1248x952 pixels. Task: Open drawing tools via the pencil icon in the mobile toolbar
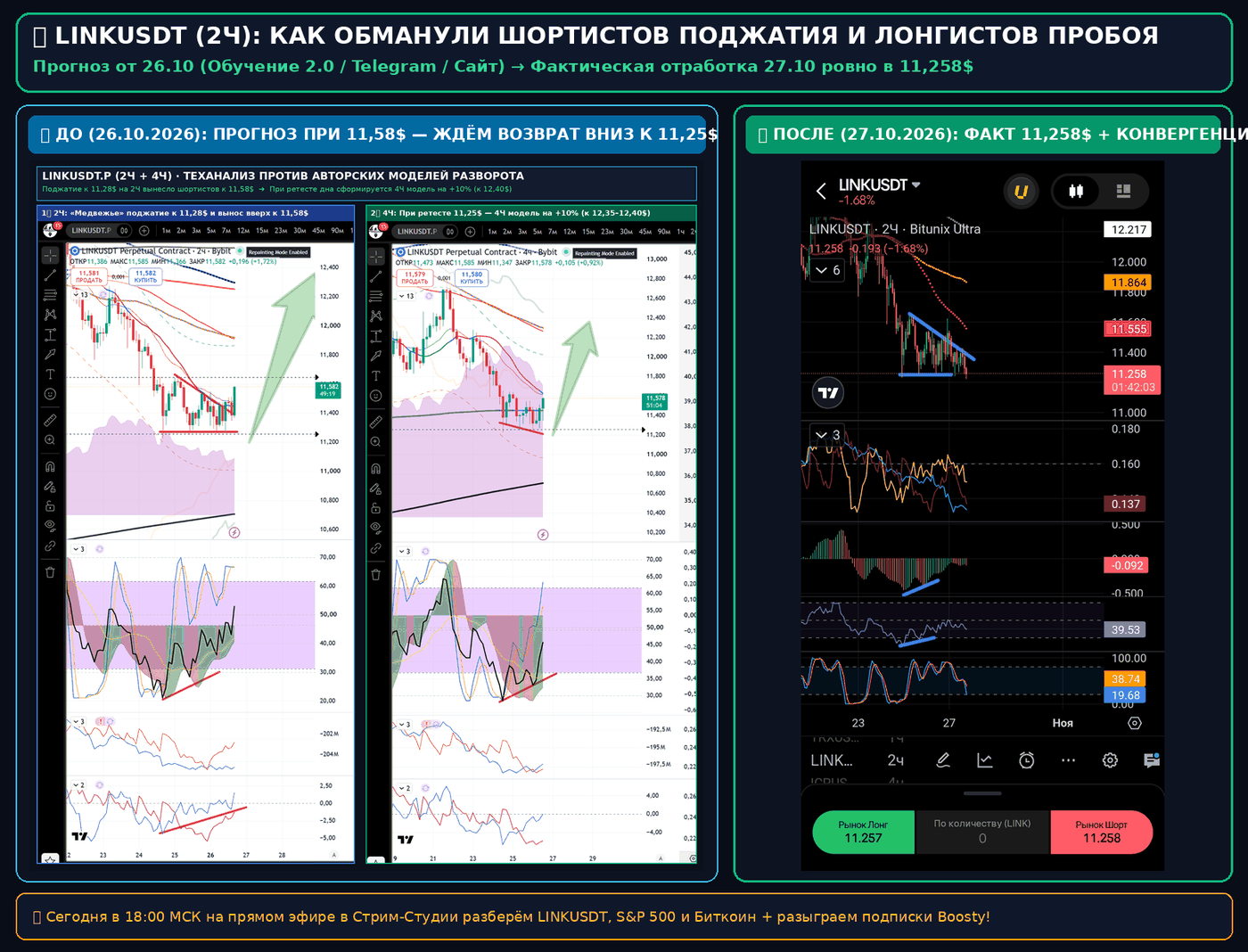pyautogui.click(x=943, y=760)
